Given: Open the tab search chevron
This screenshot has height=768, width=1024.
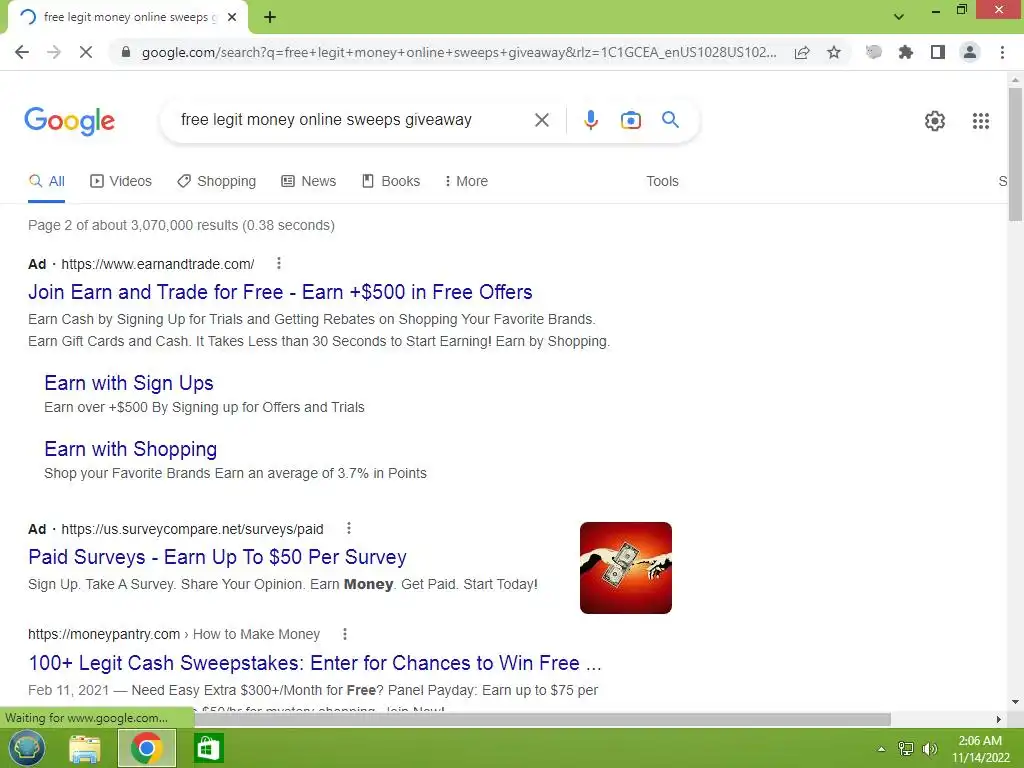Looking at the screenshot, I should (899, 17).
